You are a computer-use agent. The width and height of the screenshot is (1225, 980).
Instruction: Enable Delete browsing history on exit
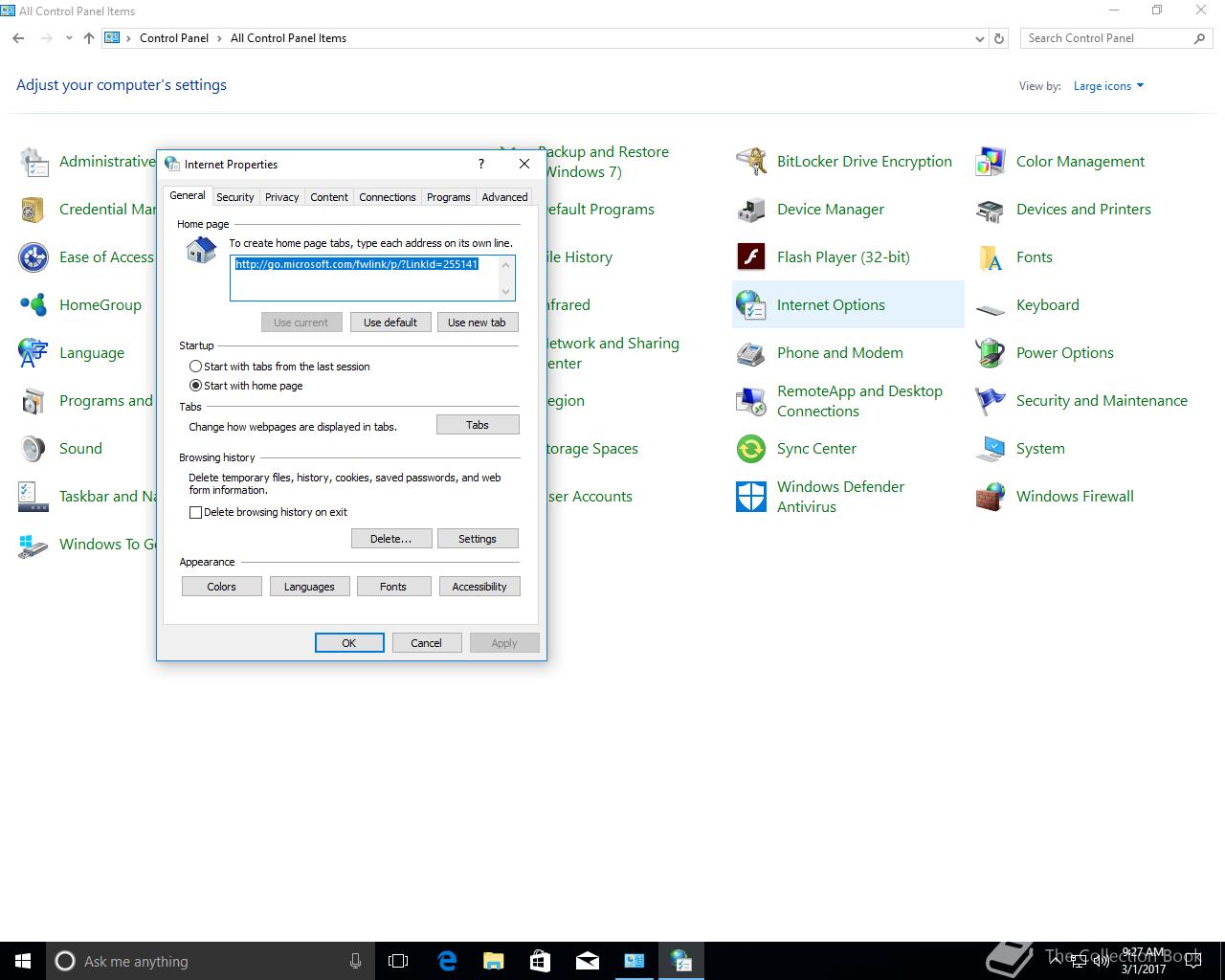pos(195,512)
